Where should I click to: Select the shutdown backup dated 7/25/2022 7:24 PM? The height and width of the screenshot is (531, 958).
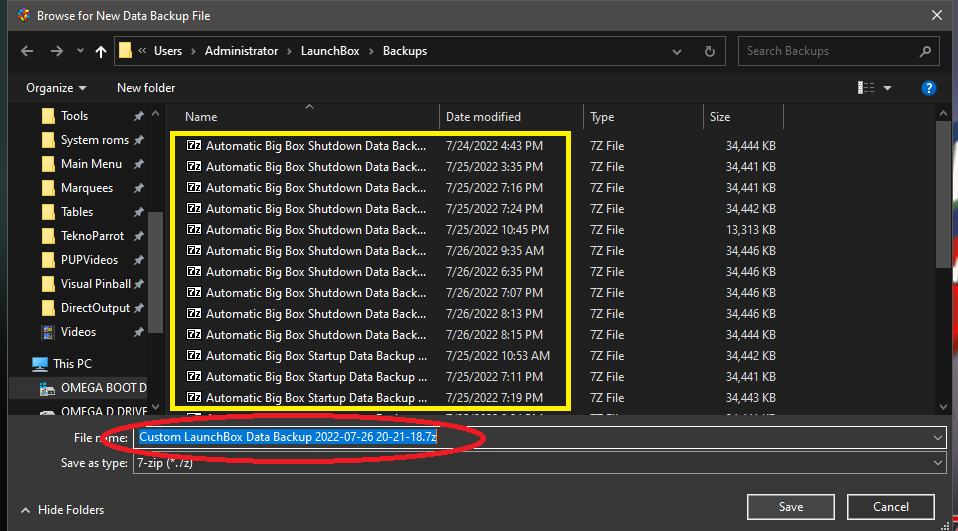(316, 209)
